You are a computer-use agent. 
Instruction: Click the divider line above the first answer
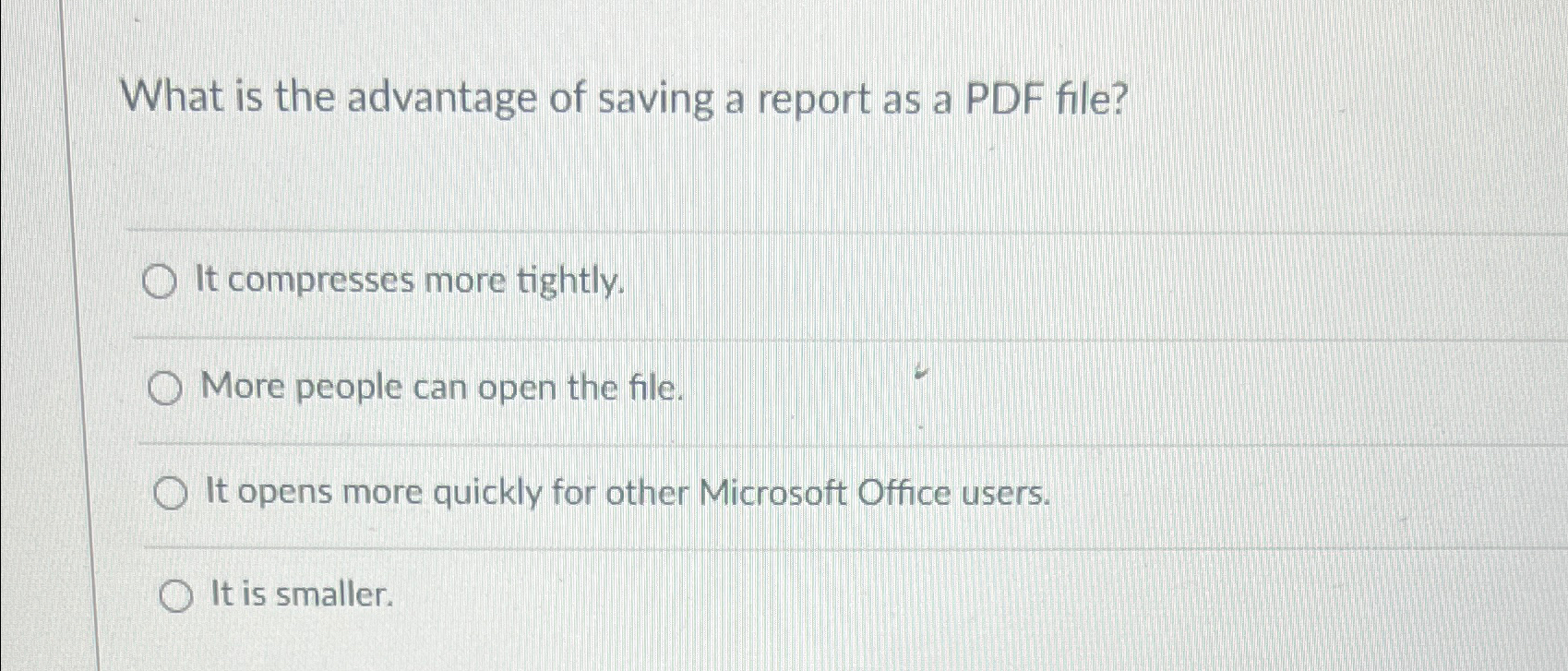[x=738, y=229]
